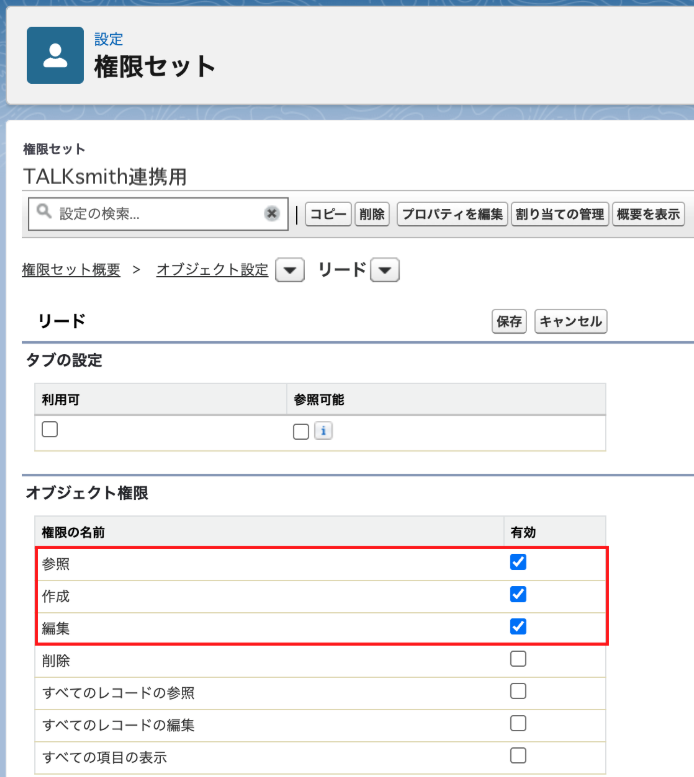
Task: Enable すべての項目の表示 checkbox
Action: (518, 756)
